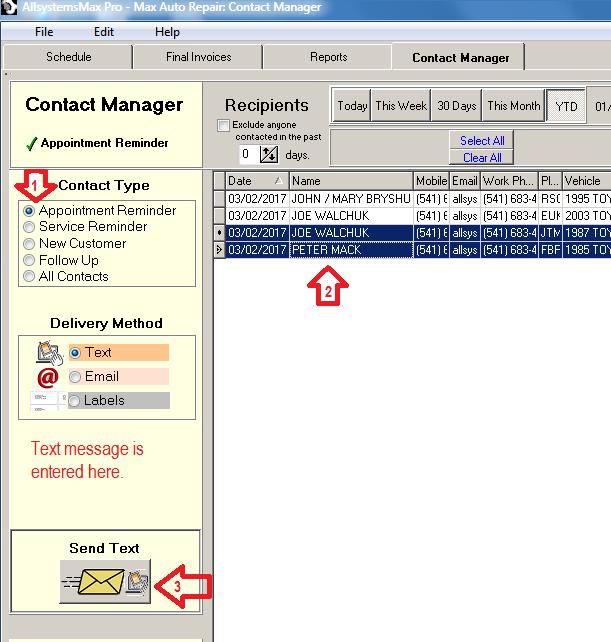Click the Clear All link
The image size is (611, 642).
click(482, 157)
